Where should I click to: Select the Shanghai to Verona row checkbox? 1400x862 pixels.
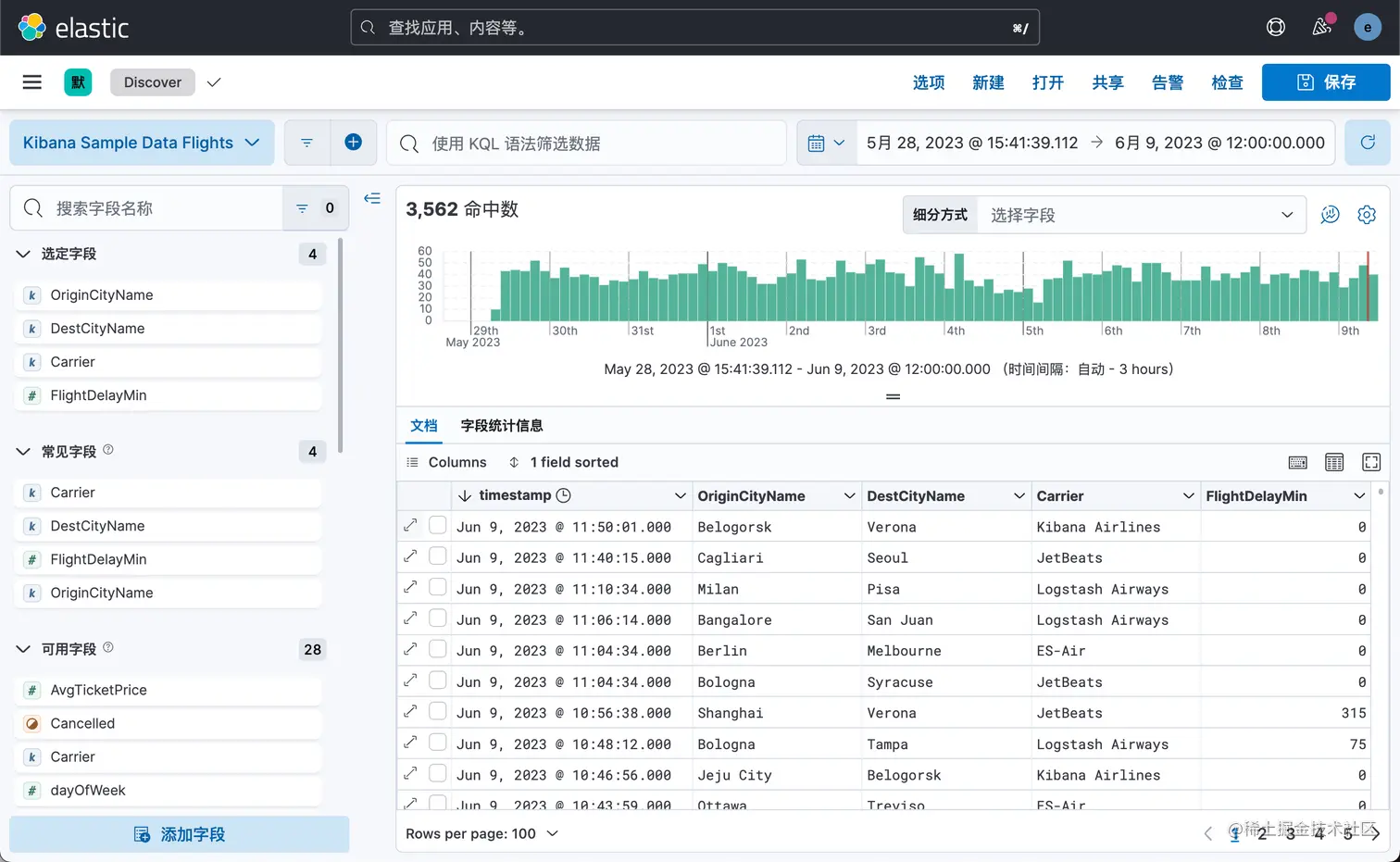(x=438, y=711)
